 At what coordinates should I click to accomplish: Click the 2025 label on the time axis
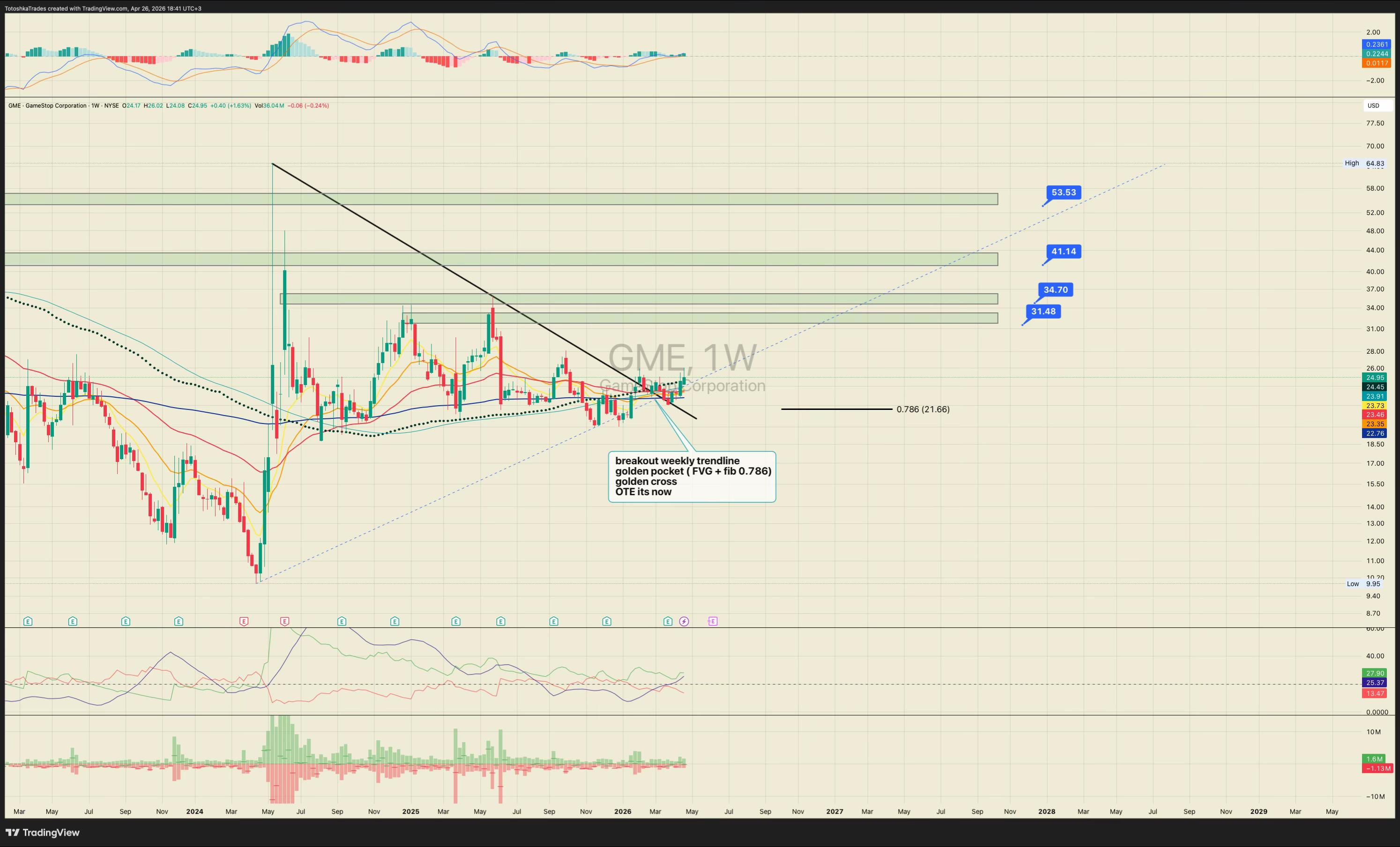point(410,812)
